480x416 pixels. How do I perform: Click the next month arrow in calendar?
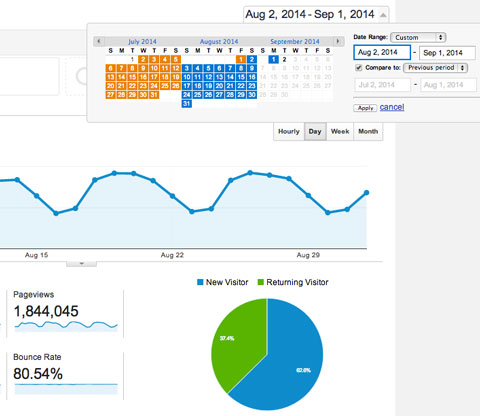click(x=338, y=41)
